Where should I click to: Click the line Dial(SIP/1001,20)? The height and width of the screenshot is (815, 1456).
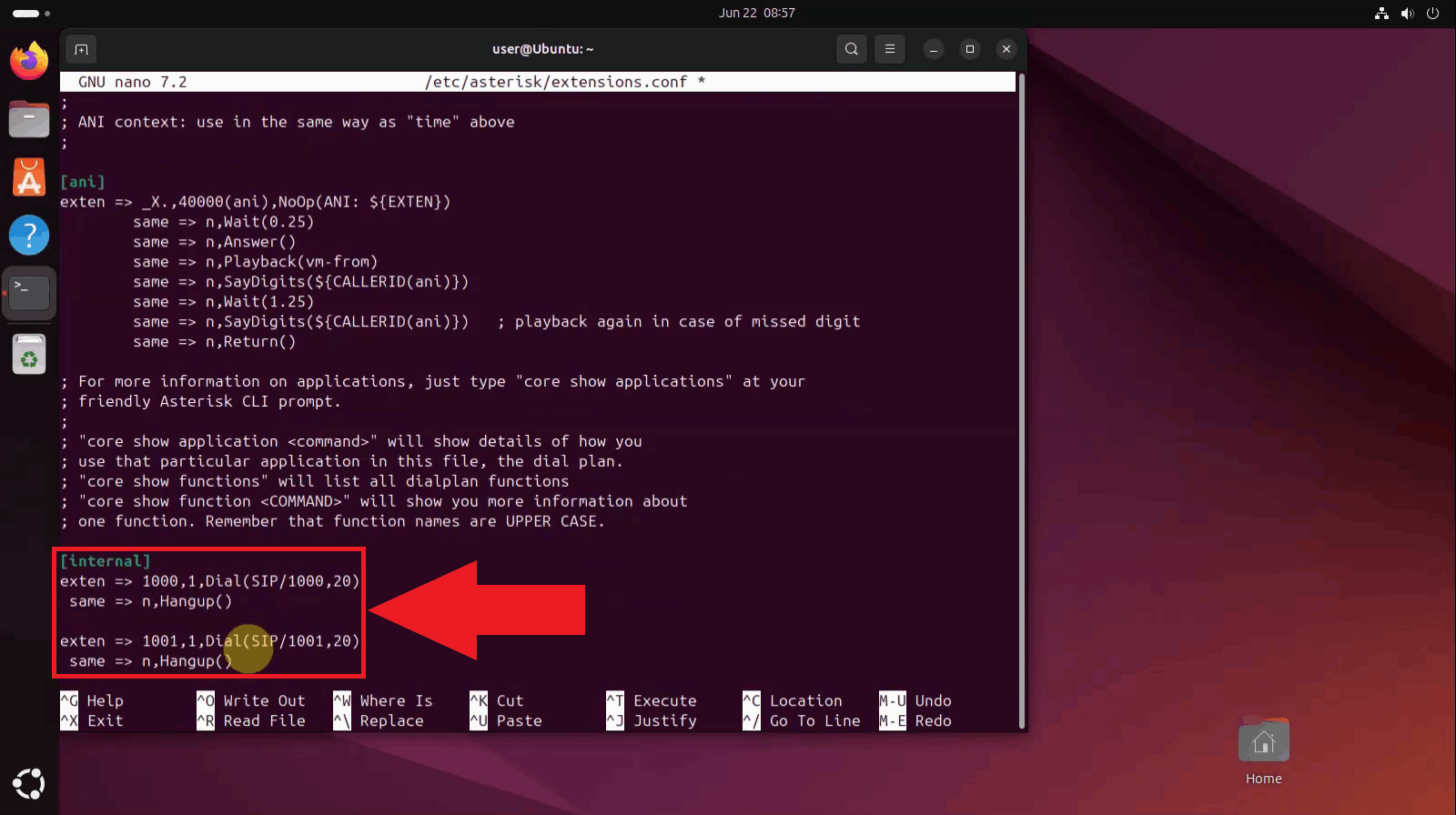210,641
